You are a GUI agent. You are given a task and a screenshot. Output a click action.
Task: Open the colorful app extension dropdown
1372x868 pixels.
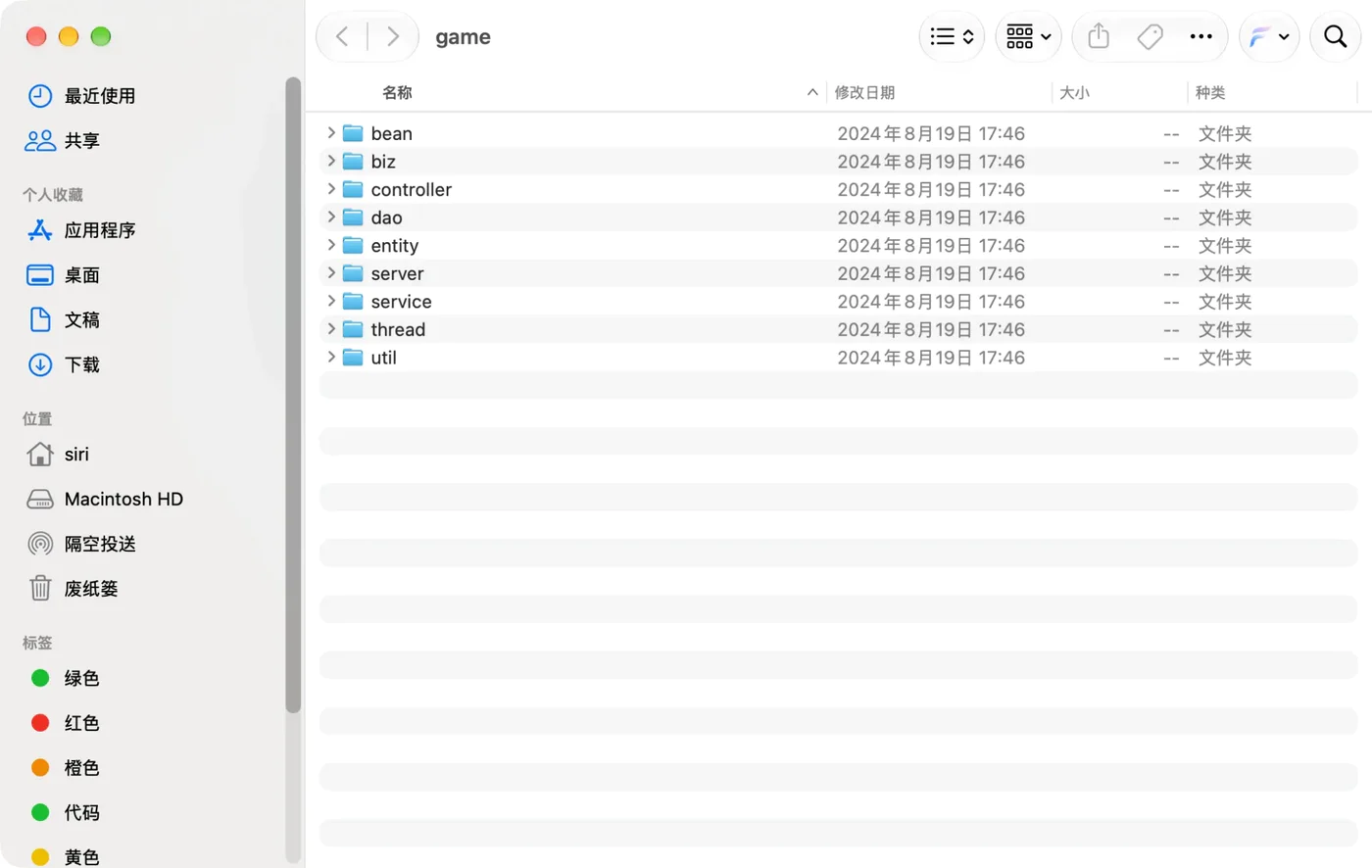1269,37
